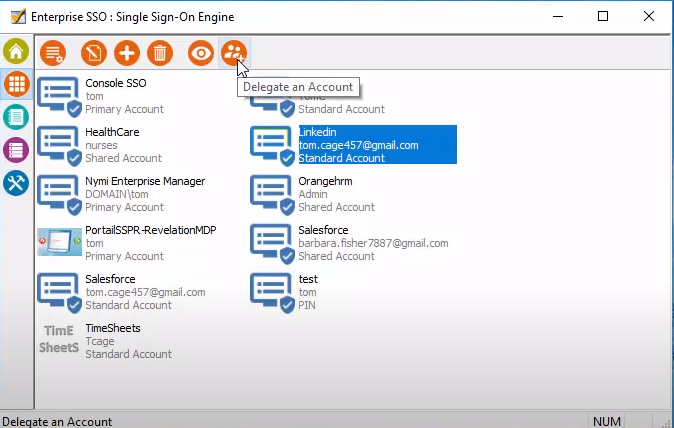Click the list settings toolbar icon
The image size is (674, 428).
click(x=53, y=53)
